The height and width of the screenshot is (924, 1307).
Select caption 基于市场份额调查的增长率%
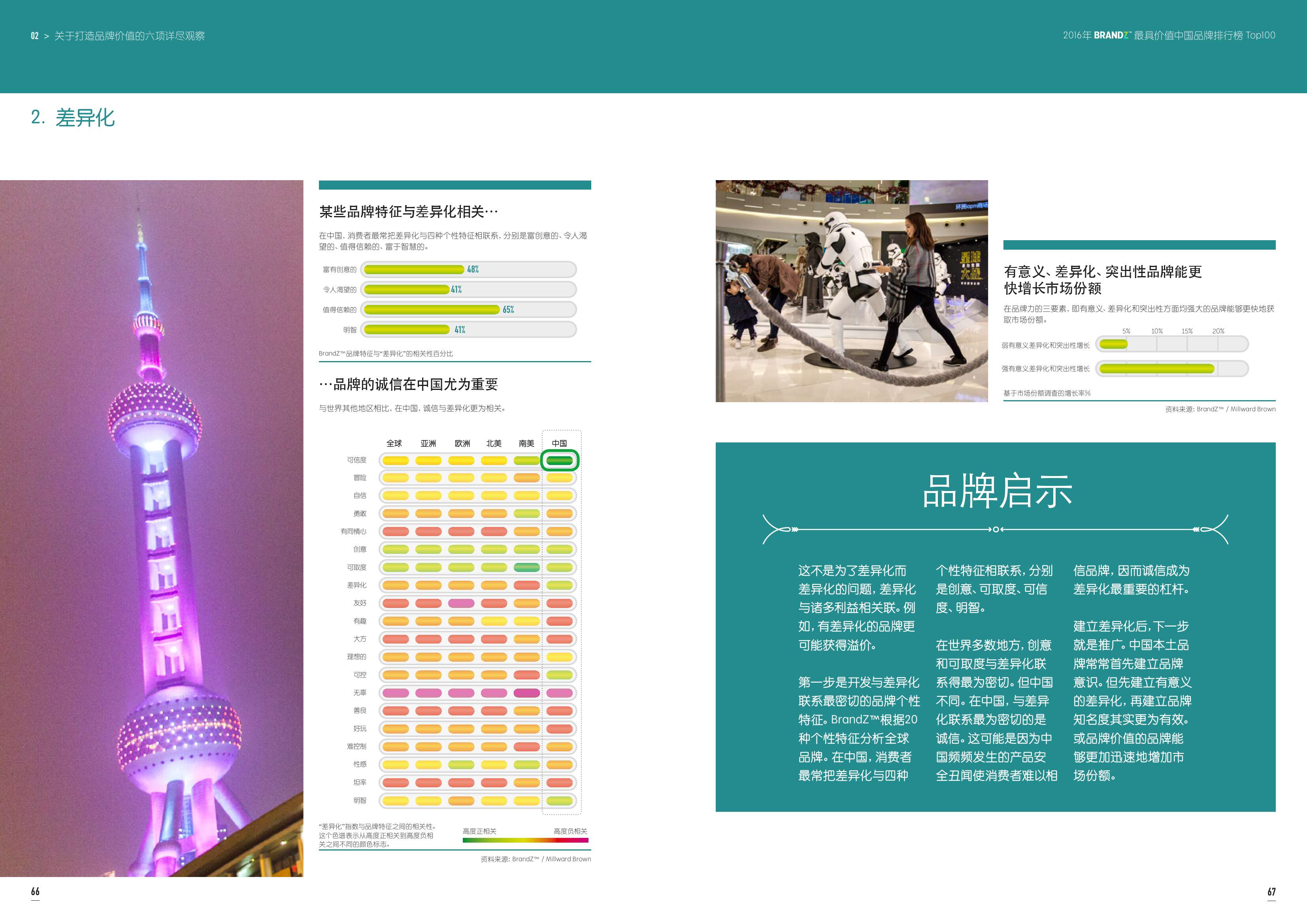point(1047,393)
